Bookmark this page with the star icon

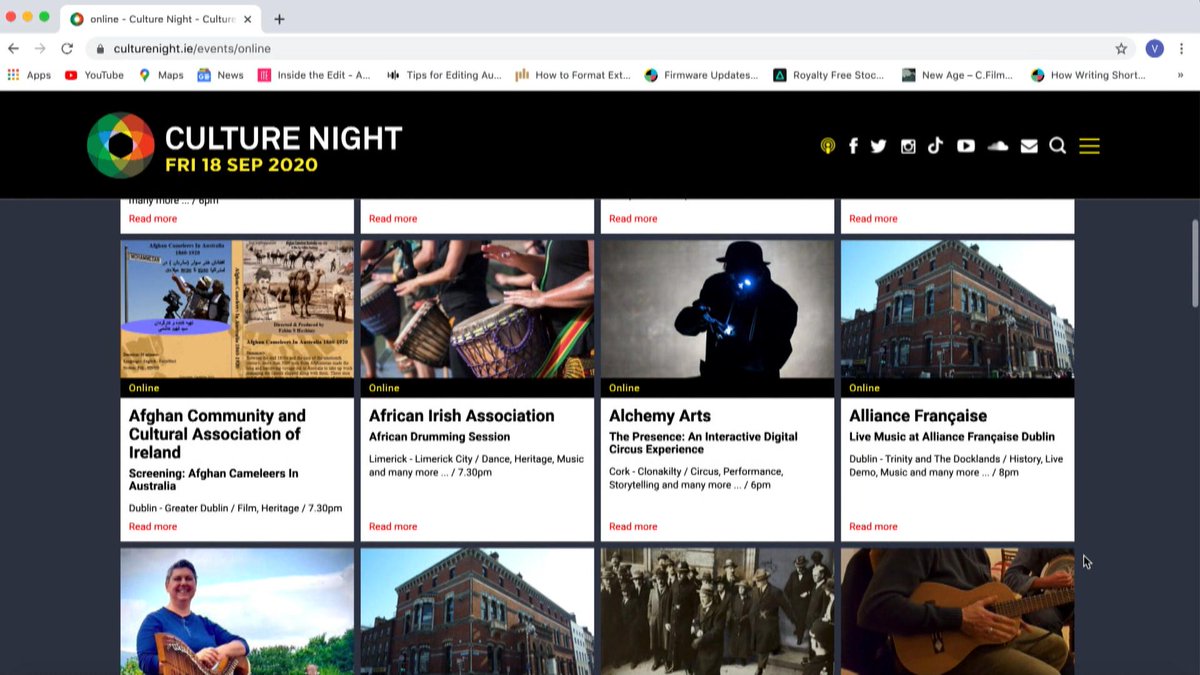[1121, 48]
